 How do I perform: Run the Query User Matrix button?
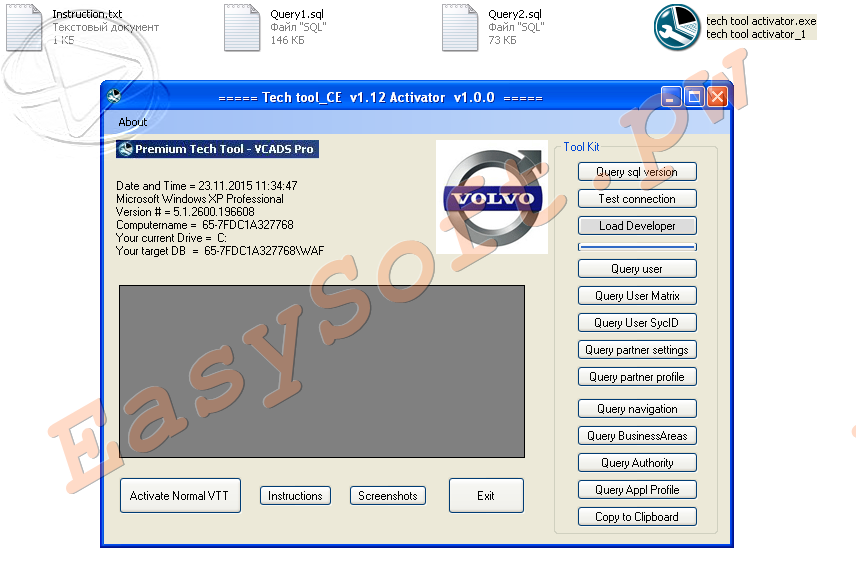pyautogui.click(x=637, y=296)
